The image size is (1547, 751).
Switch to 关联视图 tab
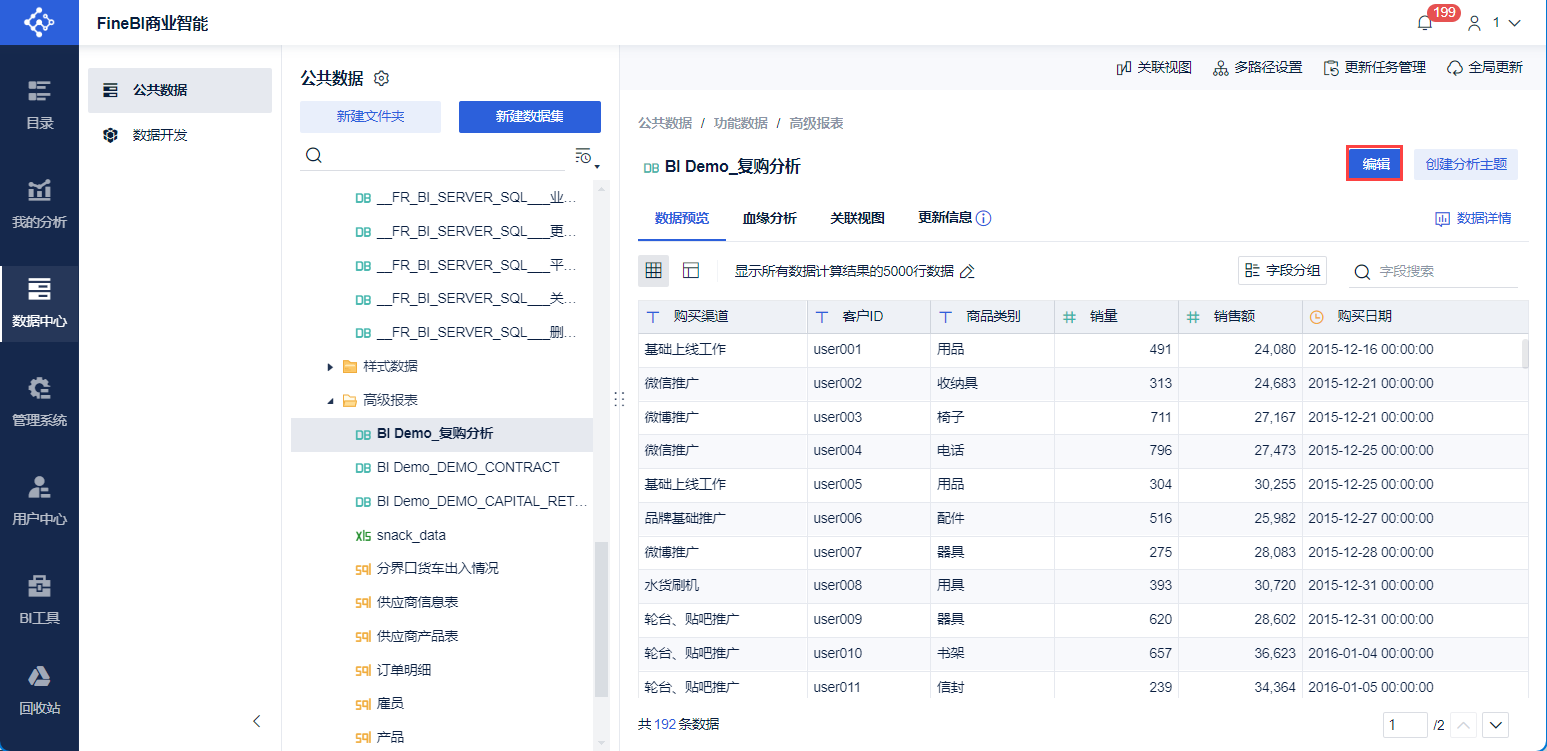[857, 218]
